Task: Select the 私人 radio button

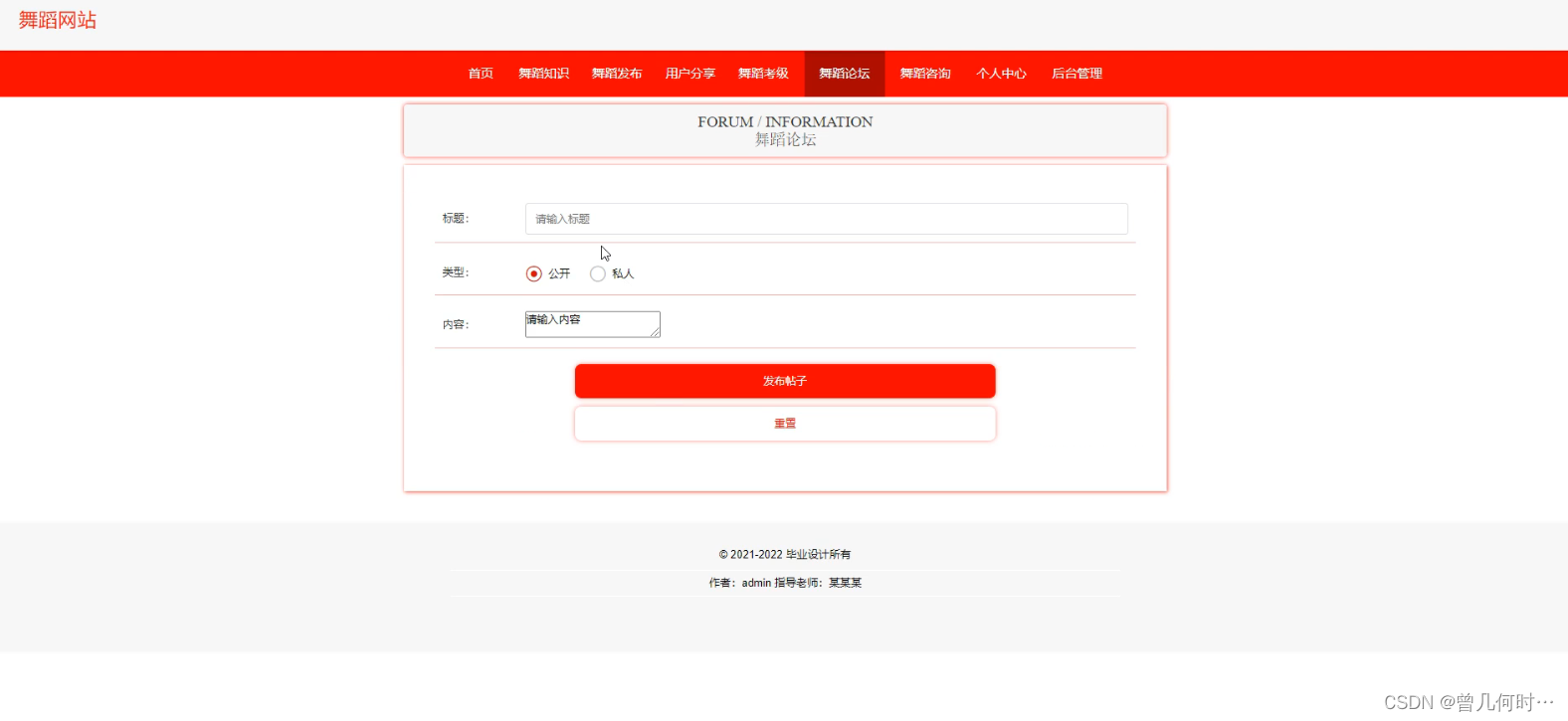Action: coord(598,273)
